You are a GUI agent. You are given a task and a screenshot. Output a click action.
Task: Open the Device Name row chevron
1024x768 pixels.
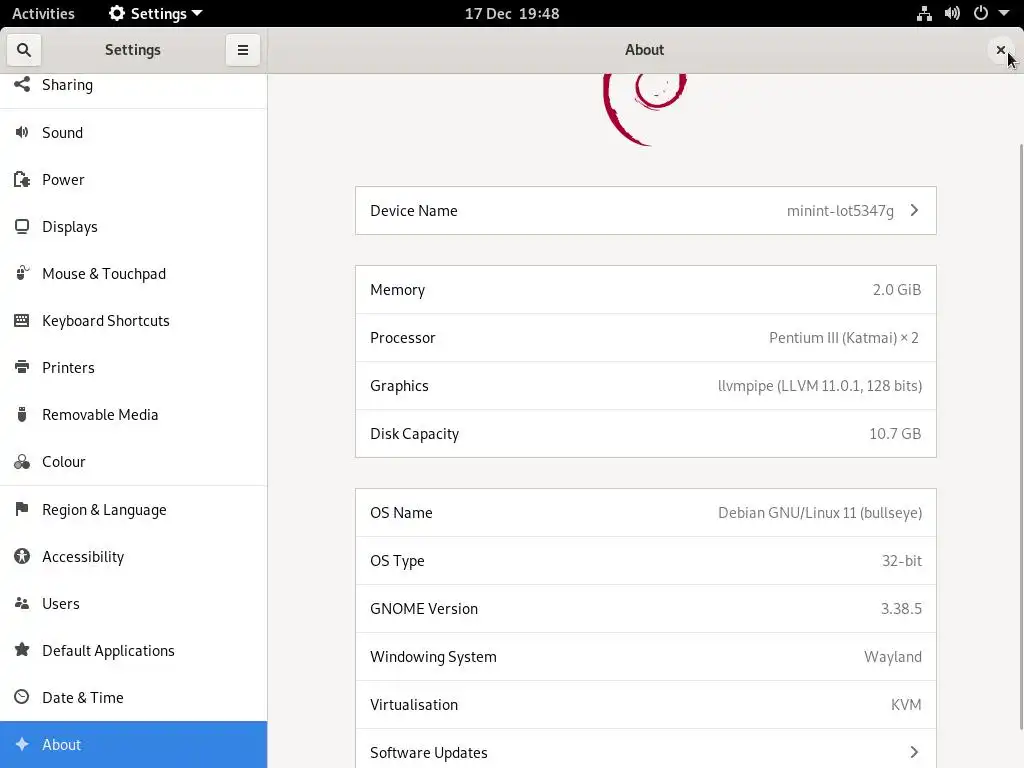click(914, 210)
